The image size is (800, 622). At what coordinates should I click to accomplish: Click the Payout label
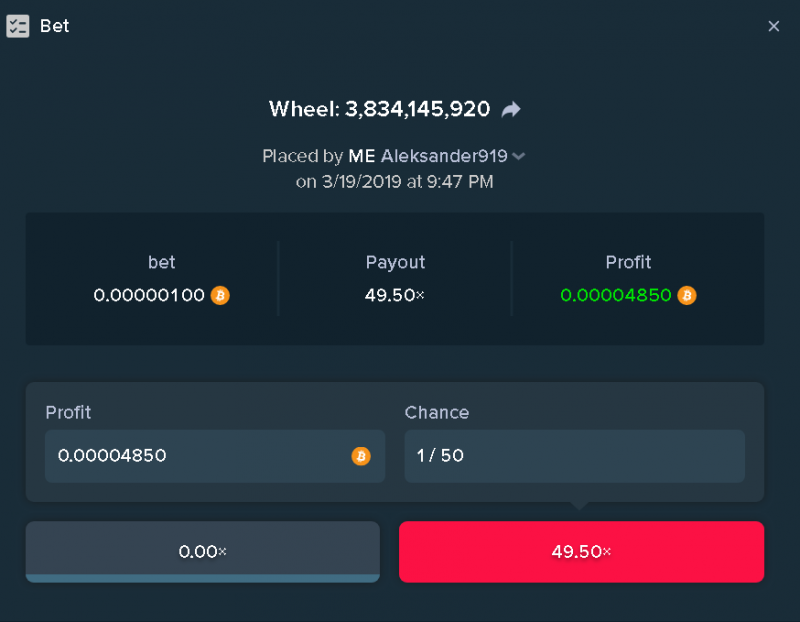(x=395, y=262)
